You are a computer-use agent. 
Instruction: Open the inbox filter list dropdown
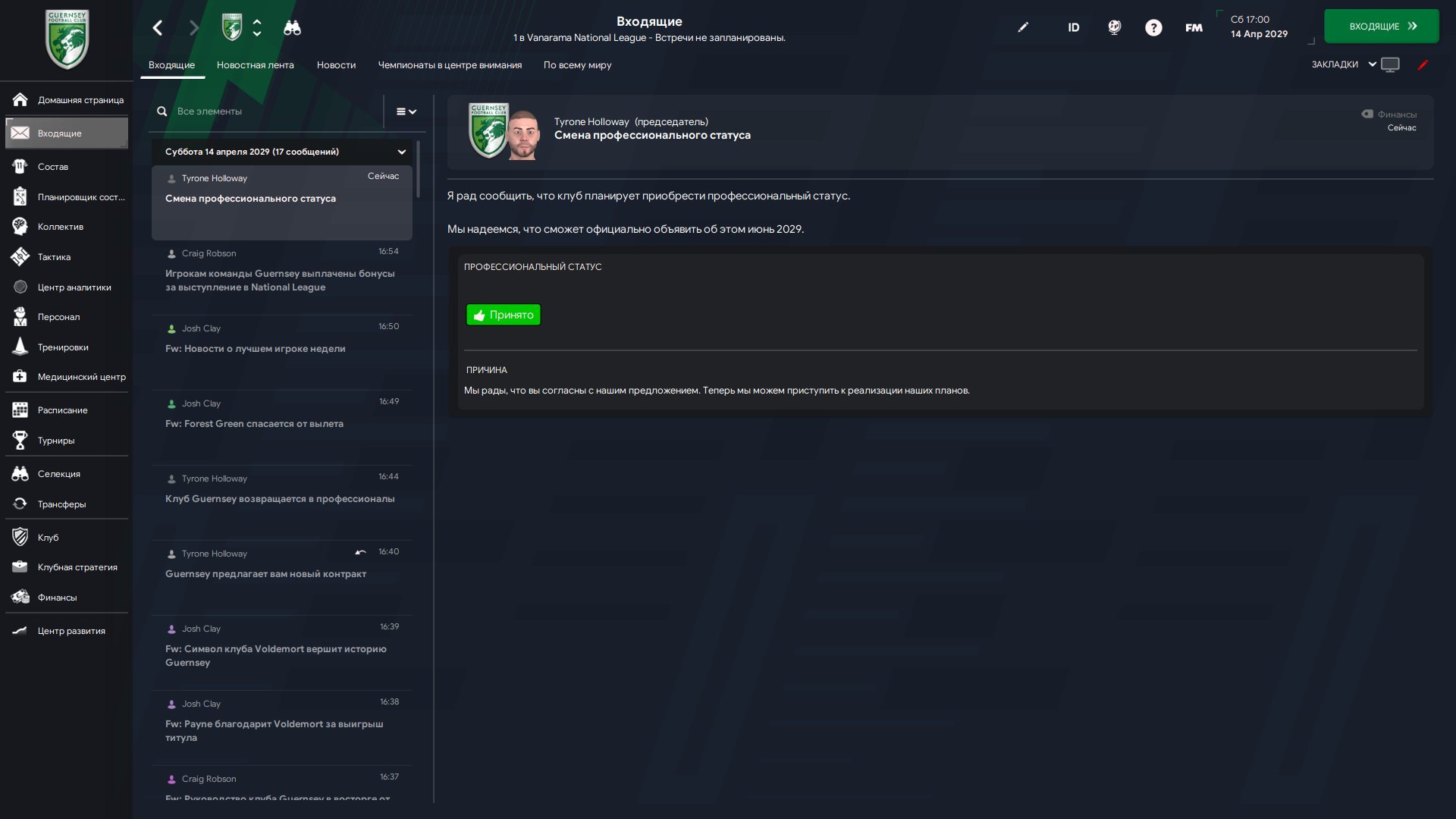pos(406,111)
